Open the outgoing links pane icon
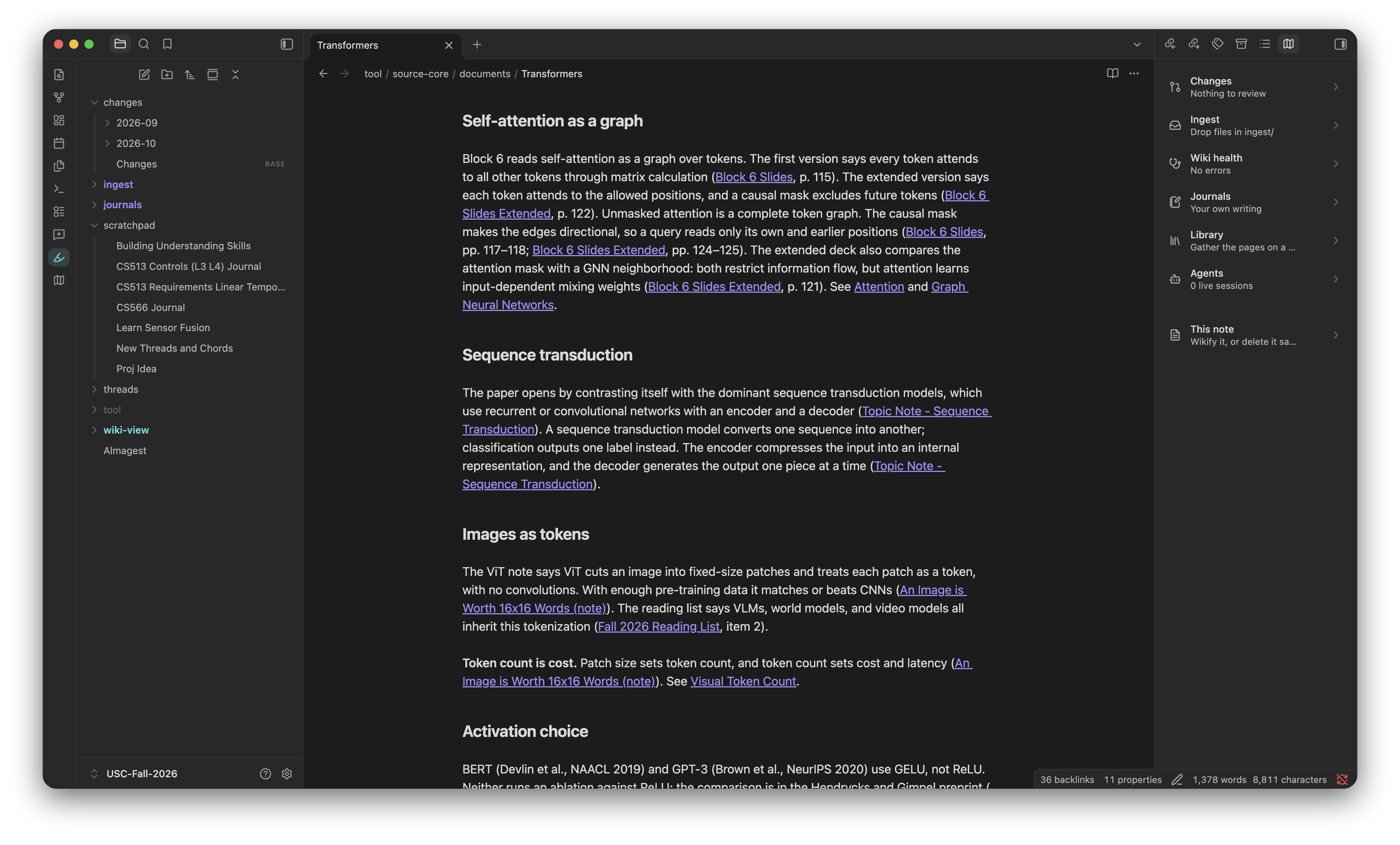The width and height of the screenshot is (1400, 845). point(1194,44)
